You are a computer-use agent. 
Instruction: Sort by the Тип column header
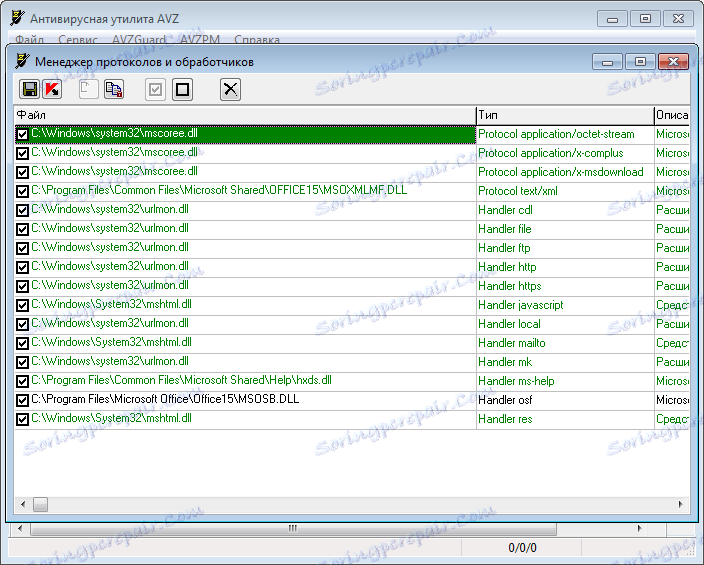565,115
